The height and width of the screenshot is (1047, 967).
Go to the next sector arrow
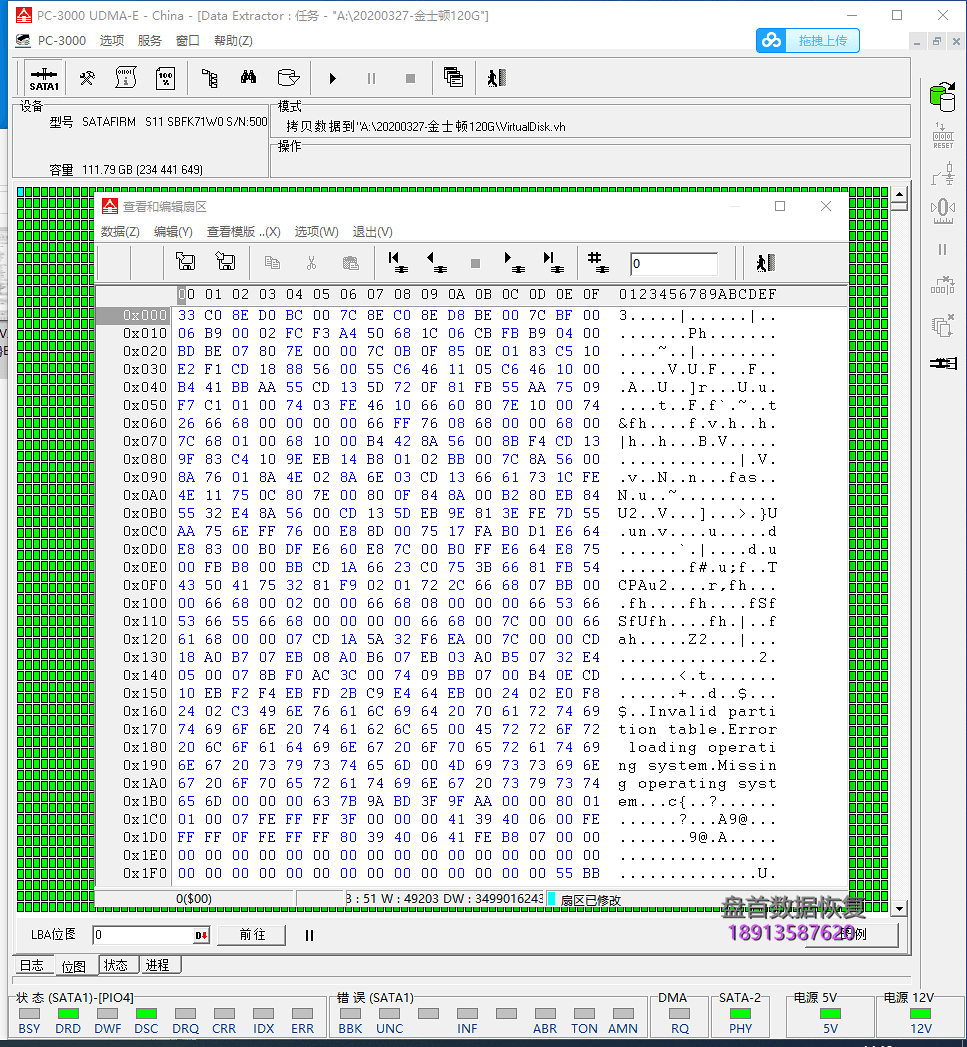pos(514,262)
